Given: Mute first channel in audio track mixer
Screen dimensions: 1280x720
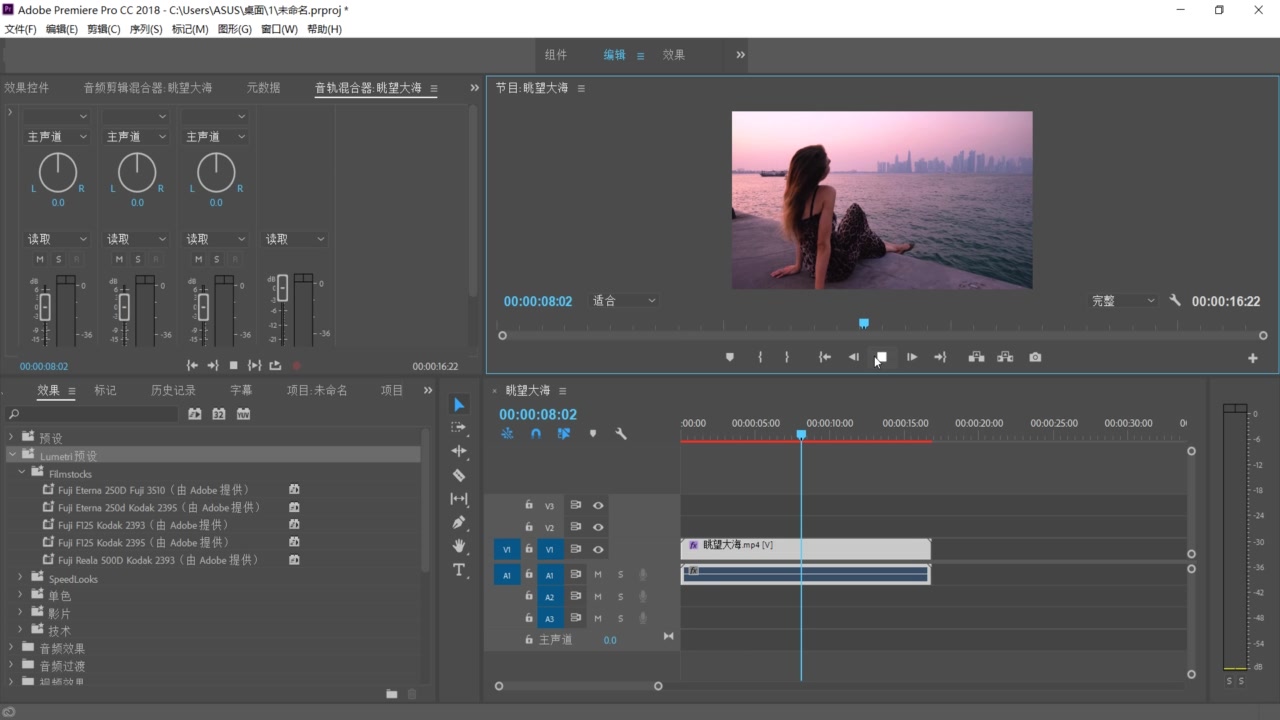Looking at the screenshot, I should (x=40, y=260).
